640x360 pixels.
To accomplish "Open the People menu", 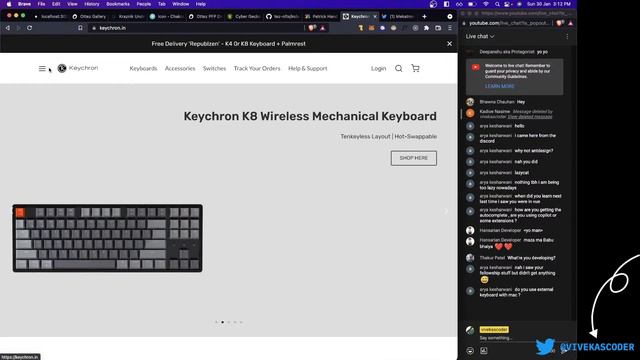I will click(144, 4).
